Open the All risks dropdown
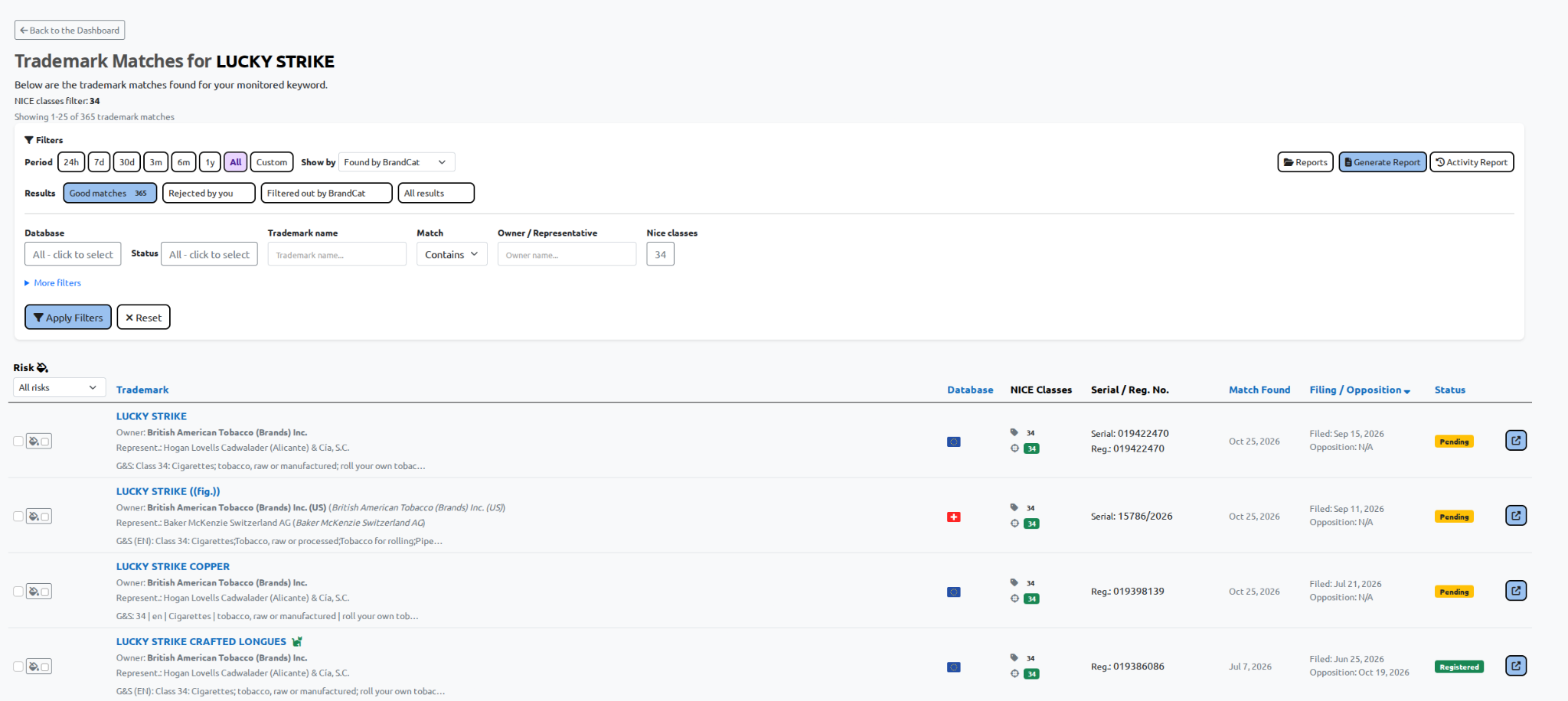Screen dimensions: 1568x701 coord(60,387)
